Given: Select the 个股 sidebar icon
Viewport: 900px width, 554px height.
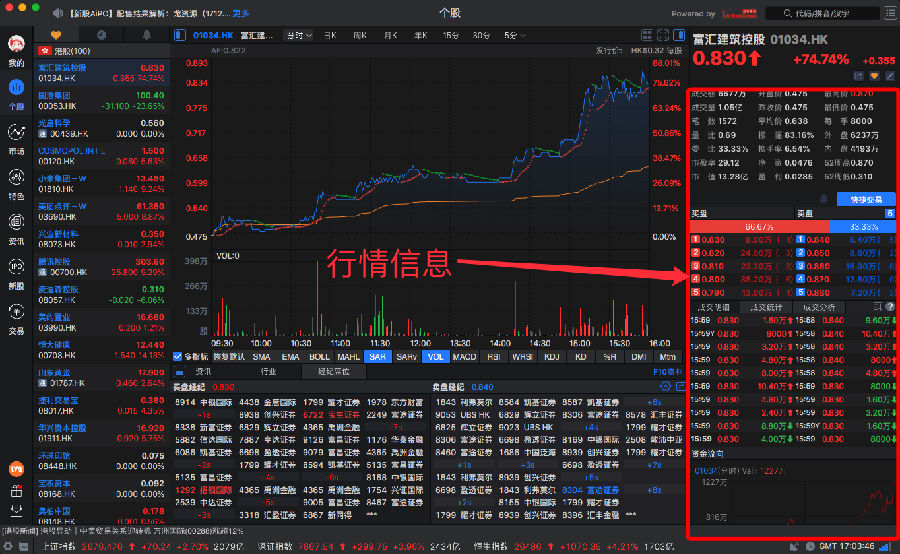Looking at the screenshot, I should click(16, 88).
